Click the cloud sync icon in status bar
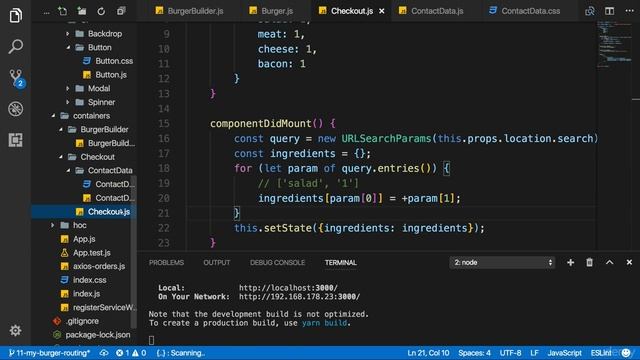 coord(104,353)
